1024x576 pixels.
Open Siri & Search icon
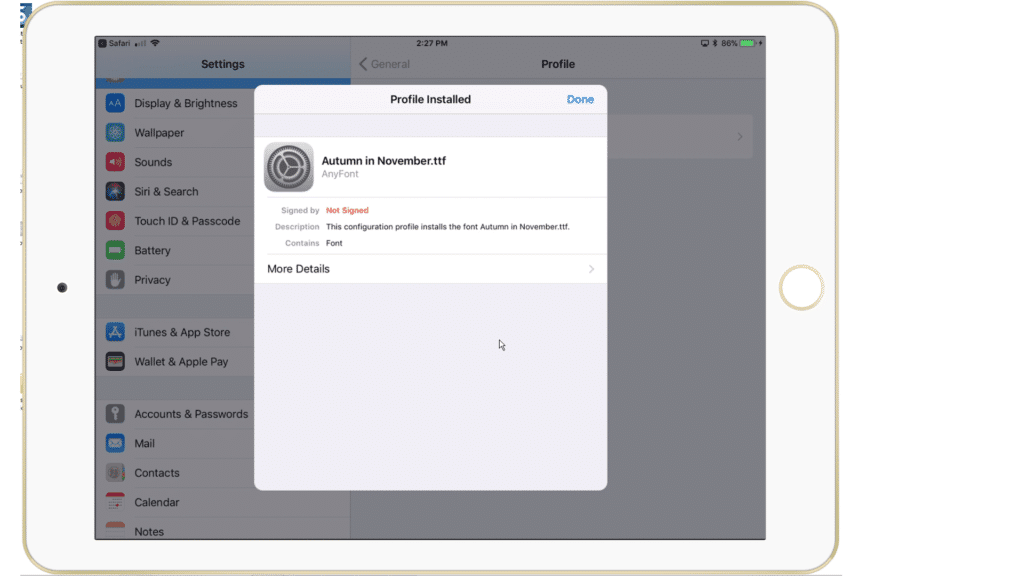pyautogui.click(x=115, y=191)
